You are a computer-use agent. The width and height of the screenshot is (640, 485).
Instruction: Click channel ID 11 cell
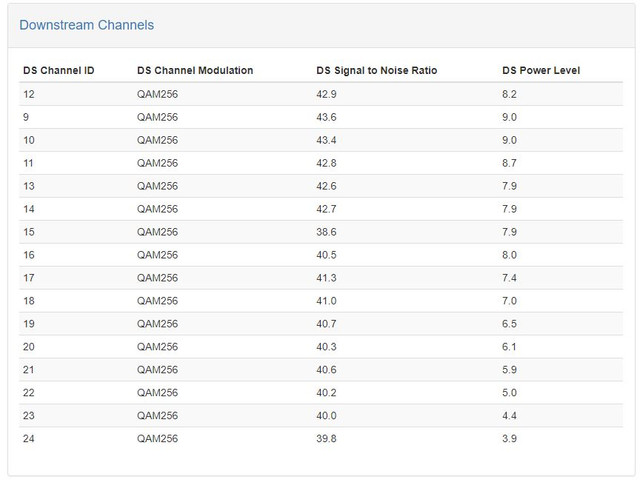[x=28, y=163]
